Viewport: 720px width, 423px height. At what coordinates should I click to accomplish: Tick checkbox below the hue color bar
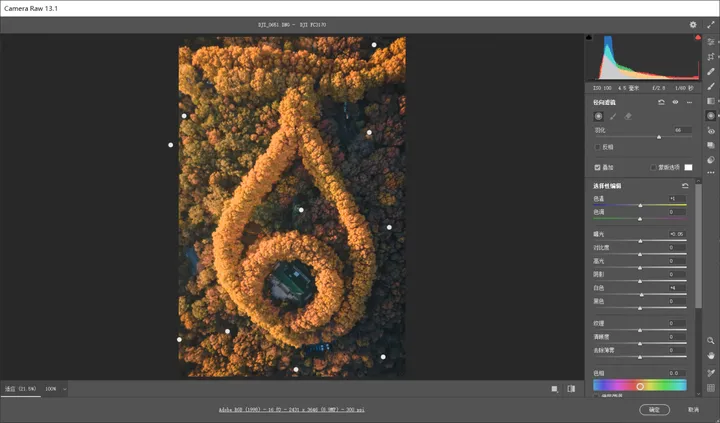pos(596,395)
